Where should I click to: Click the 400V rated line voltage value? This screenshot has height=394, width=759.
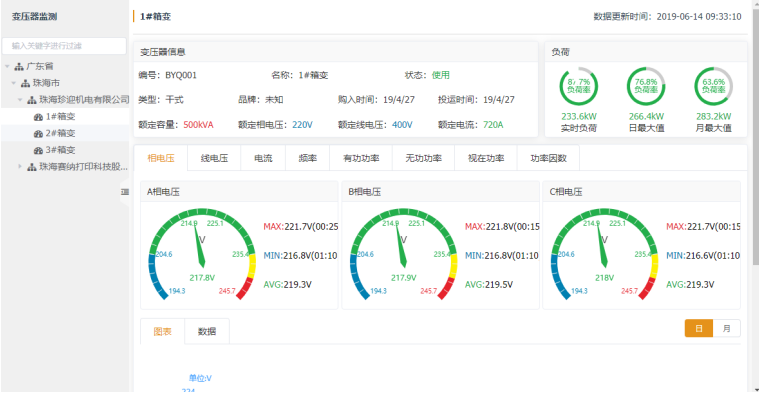pyautogui.click(x=402, y=125)
